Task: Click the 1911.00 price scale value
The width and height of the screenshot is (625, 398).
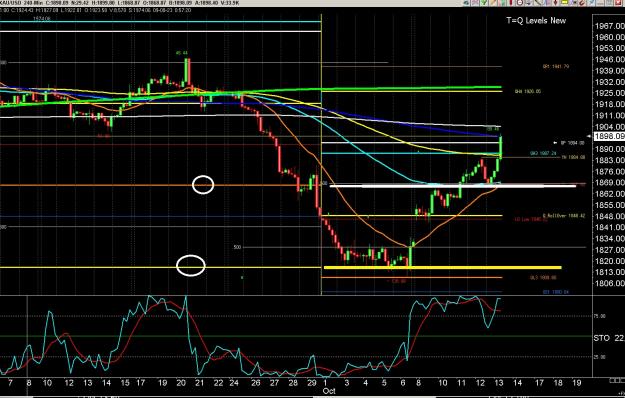Action: [x=609, y=116]
